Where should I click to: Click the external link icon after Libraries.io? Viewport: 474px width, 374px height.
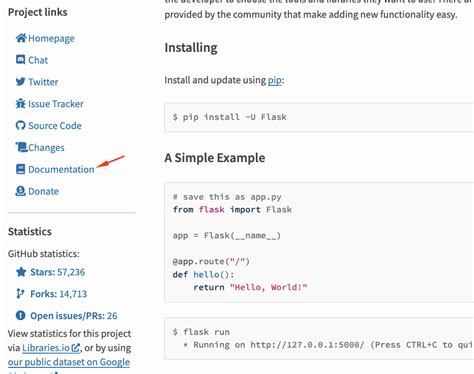[x=76, y=348]
